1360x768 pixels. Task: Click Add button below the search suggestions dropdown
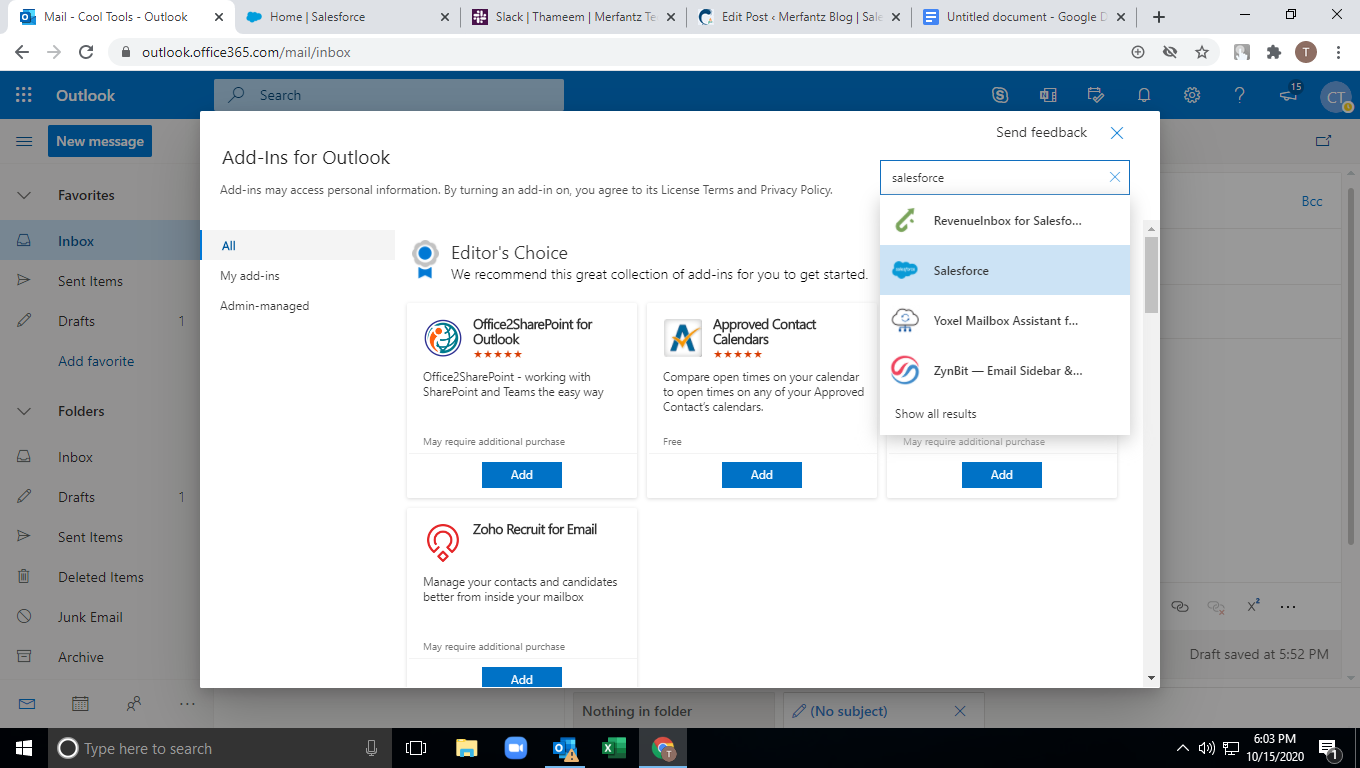(x=1002, y=475)
